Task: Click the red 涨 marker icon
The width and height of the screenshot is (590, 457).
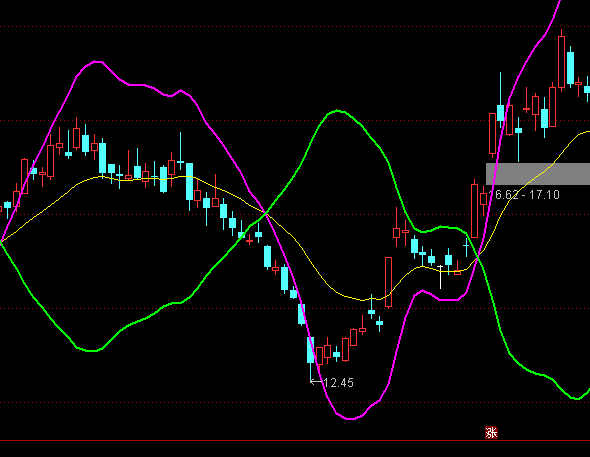Action: pyautogui.click(x=491, y=433)
